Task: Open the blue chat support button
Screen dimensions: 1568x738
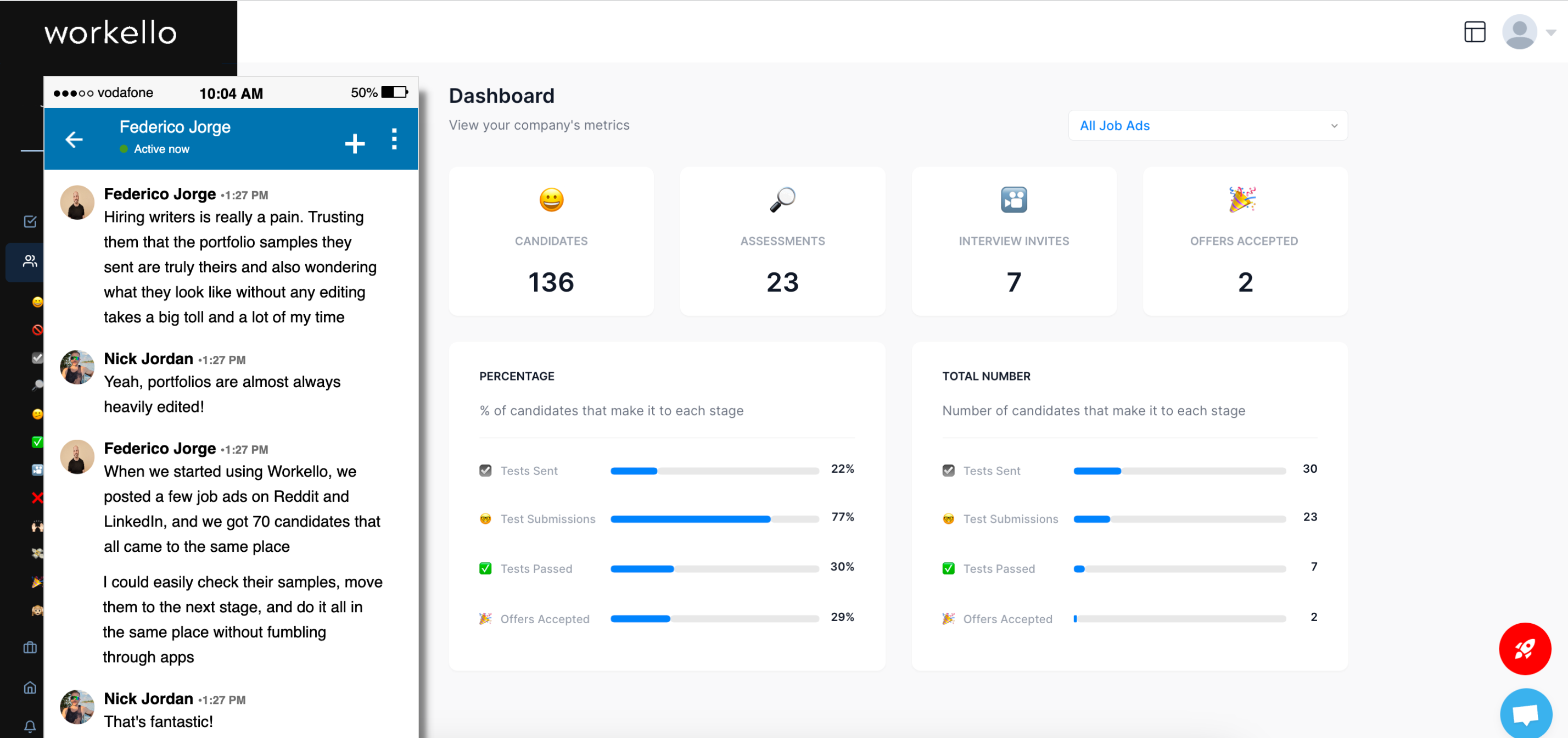Action: click(1525, 714)
